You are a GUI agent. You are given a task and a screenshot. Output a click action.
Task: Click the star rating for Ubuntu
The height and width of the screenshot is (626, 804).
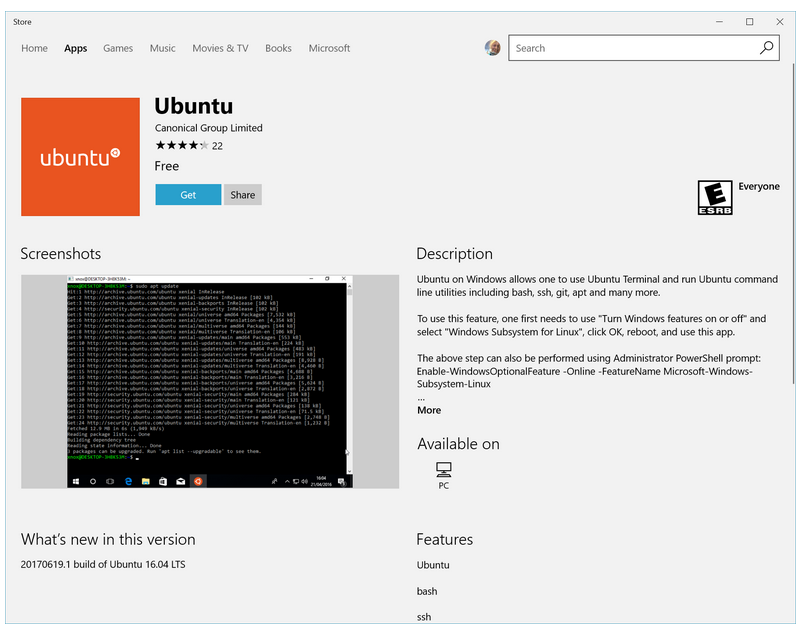coord(182,146)
